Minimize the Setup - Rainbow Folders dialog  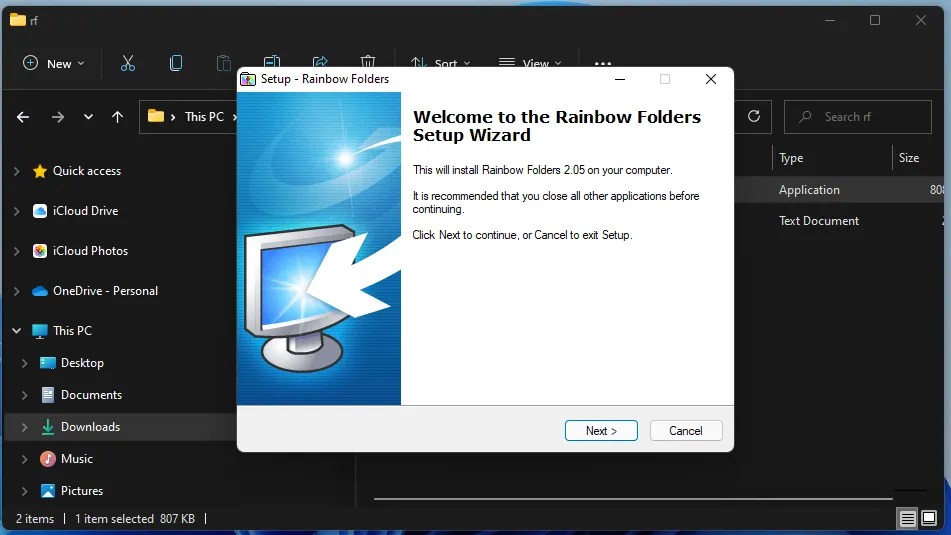[x=620, y=79]
